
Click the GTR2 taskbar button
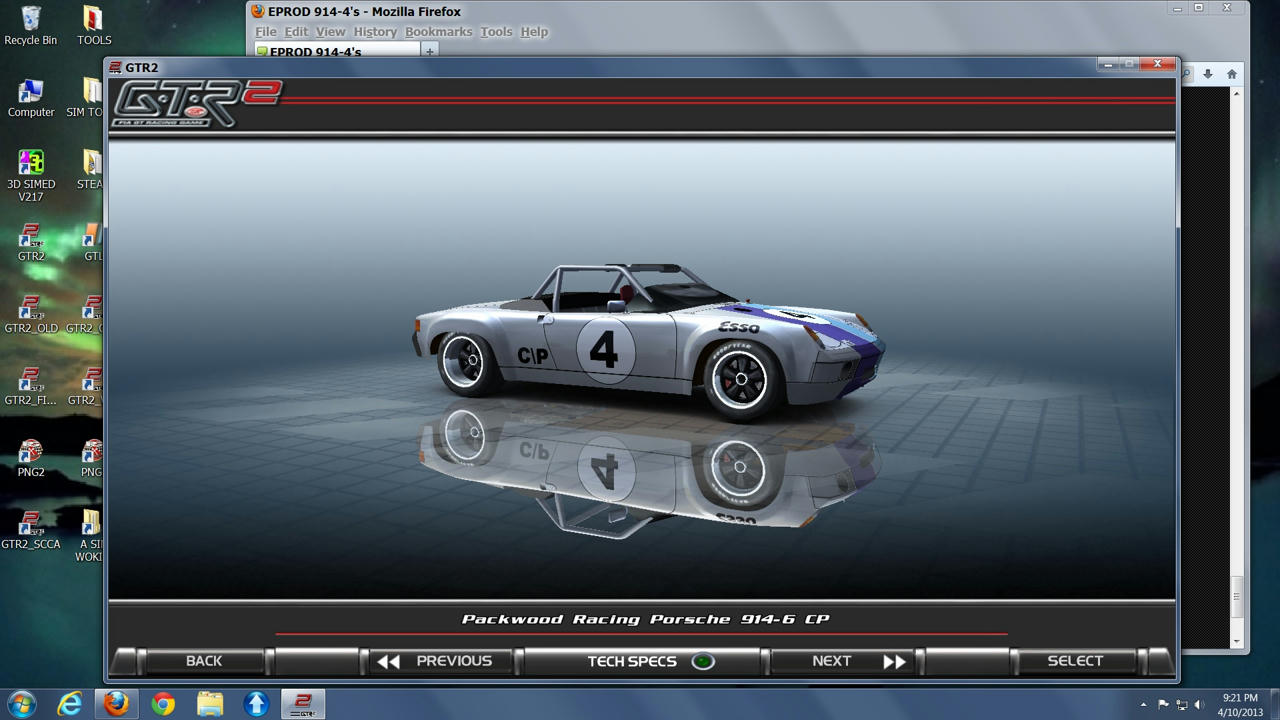tap(303, 703)
